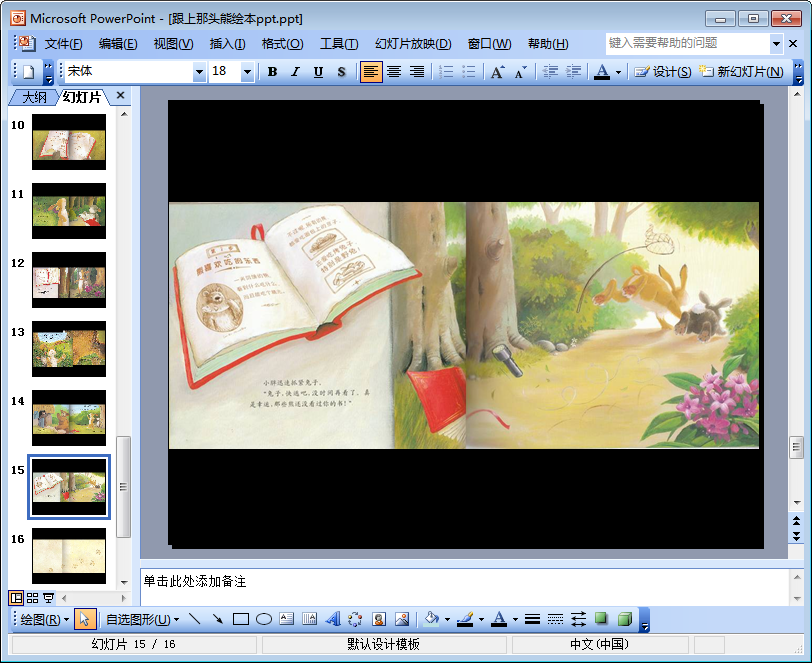Select slide 16 thumbnail
Image resolution: width=812 pixels, height=663 pixels.
69,556
